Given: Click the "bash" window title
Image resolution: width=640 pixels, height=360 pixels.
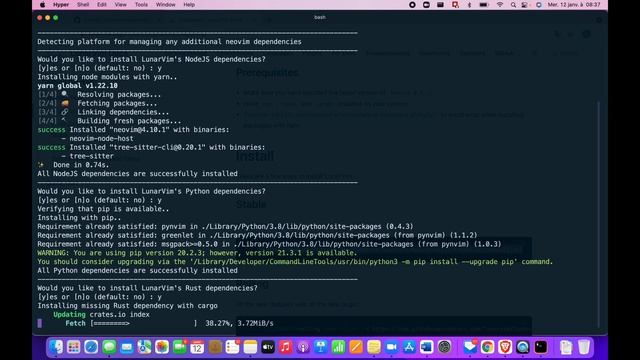Looking at the screenshot, I should 320,17.
